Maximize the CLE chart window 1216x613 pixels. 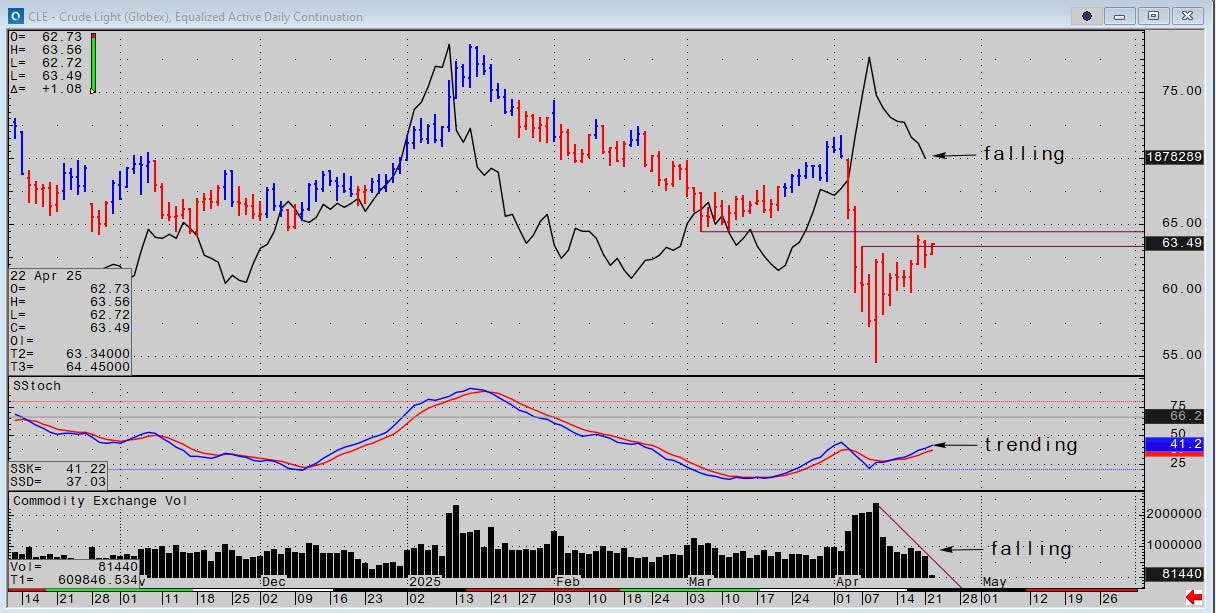[x=1153, y=16]
